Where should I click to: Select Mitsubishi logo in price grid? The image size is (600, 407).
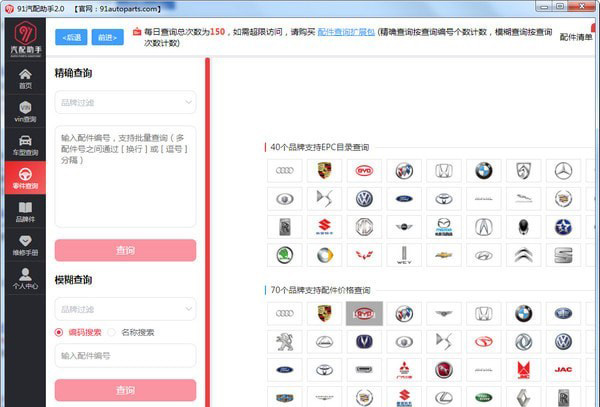tap(404, 370)
